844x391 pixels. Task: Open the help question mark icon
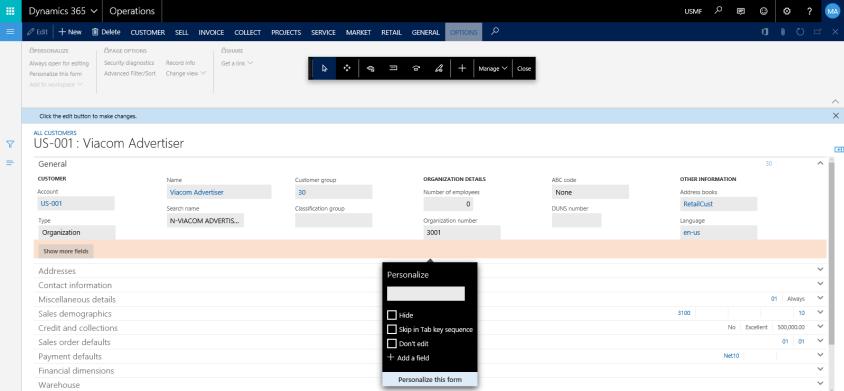(x=810, y=11)
